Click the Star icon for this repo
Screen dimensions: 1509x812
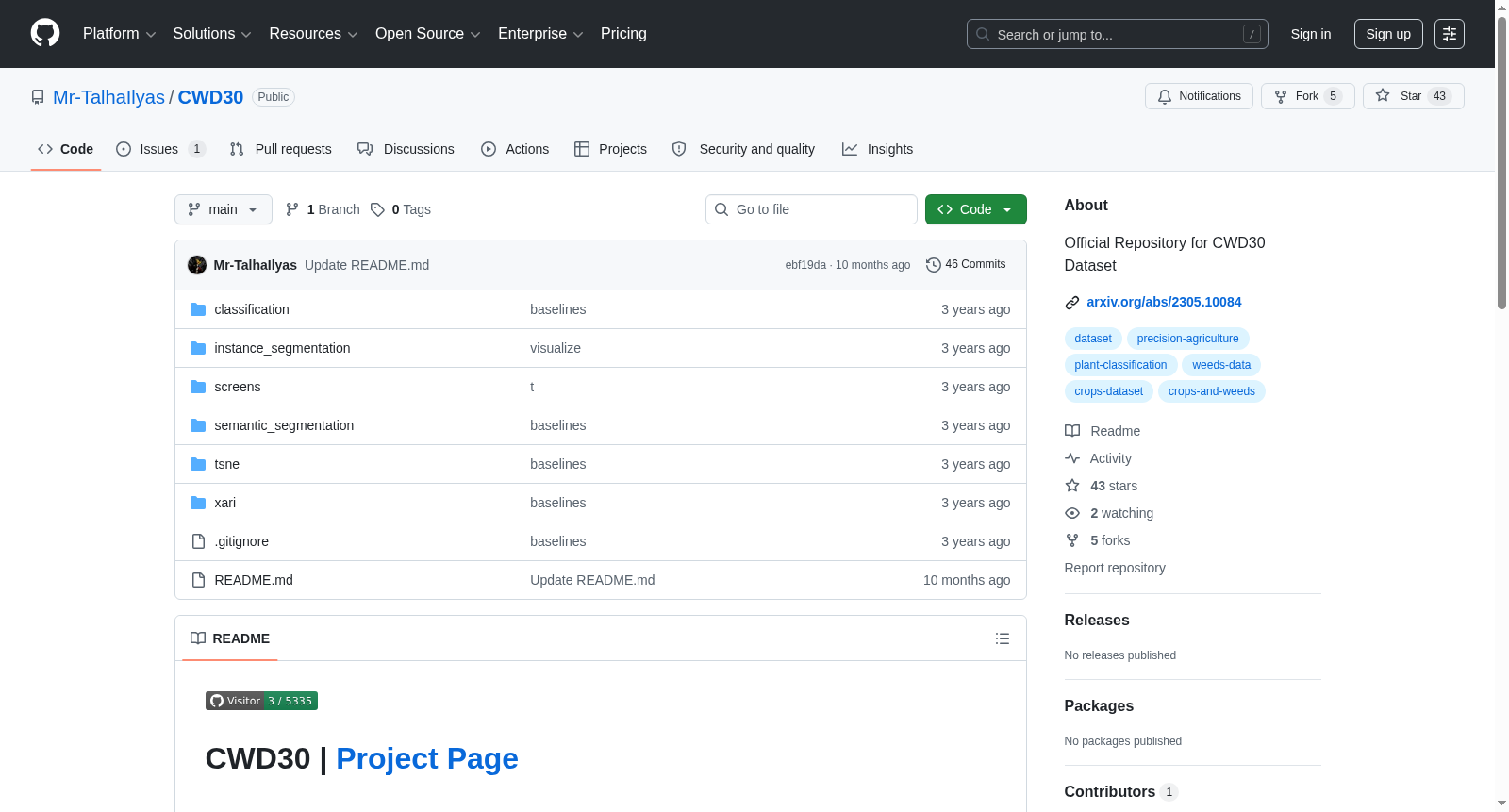click(1383, 95)
